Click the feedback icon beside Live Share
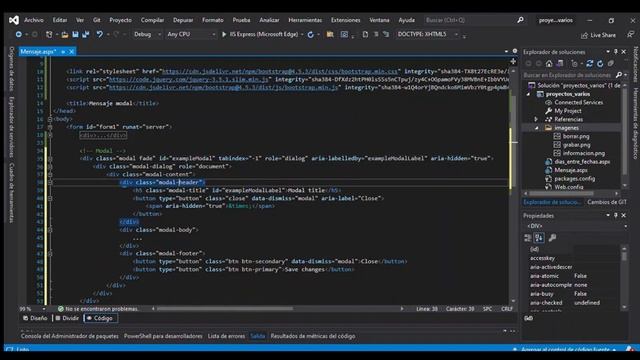Image resolution: width=640 pixels, height=360 pixels. [631, 35]
